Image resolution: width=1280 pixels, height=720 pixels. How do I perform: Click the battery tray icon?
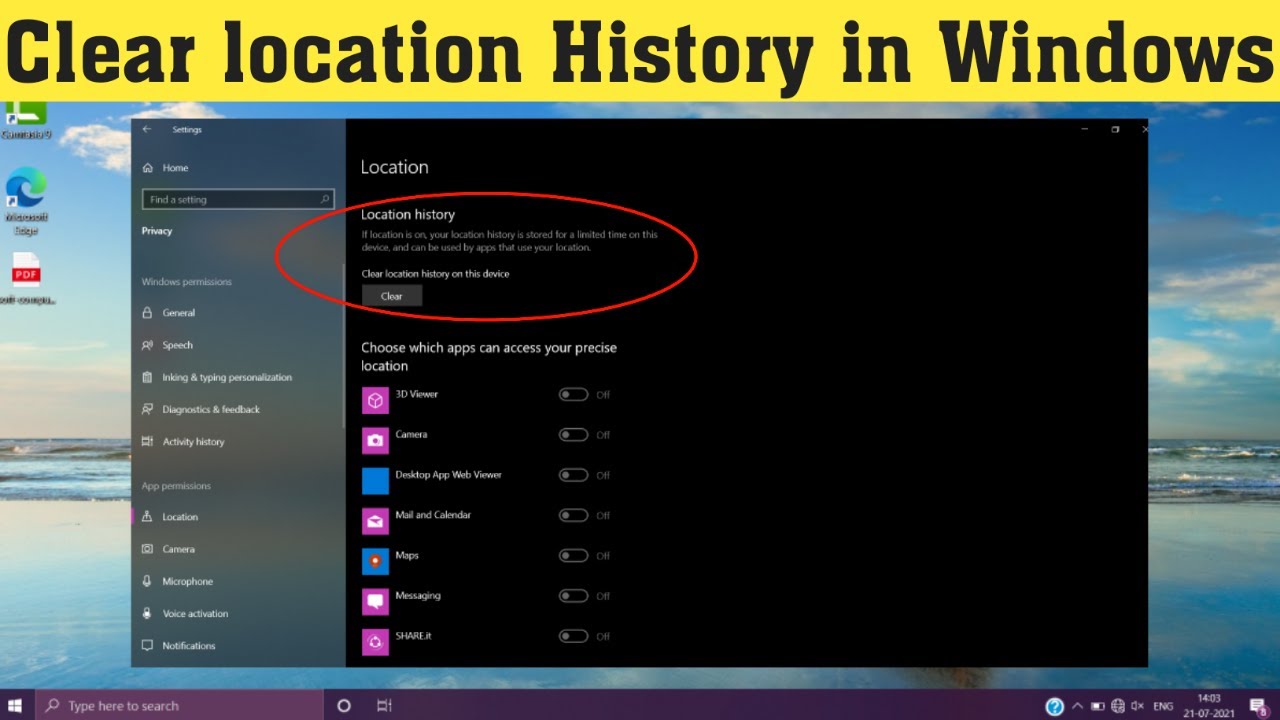[x=1097, y=706]
